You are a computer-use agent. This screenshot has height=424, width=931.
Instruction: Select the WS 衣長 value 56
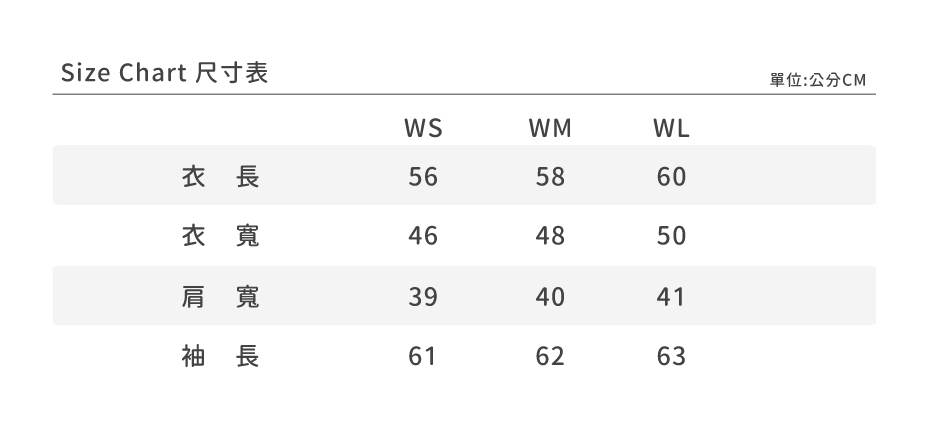[423, 177]
